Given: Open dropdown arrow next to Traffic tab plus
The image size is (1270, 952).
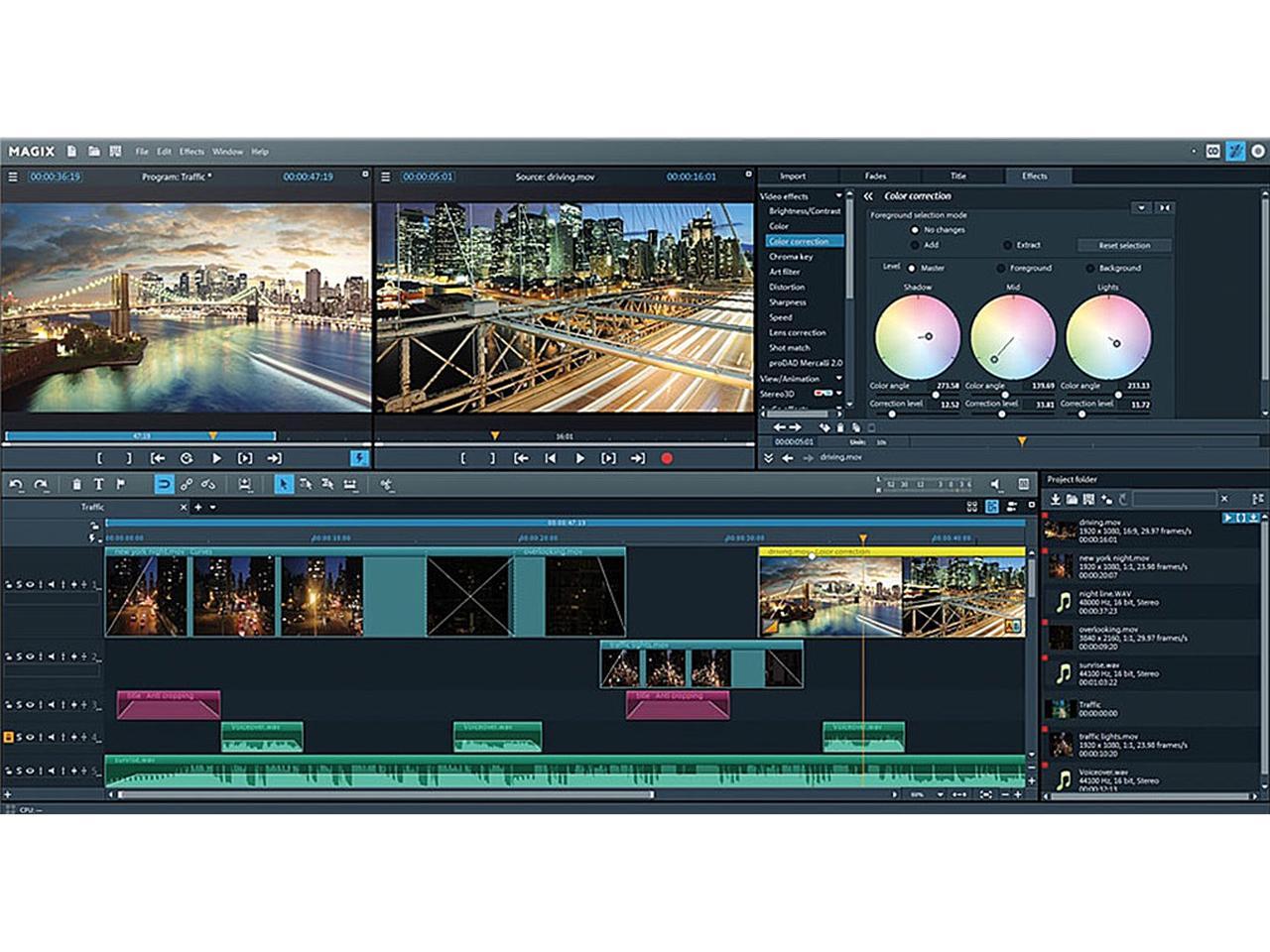Looking at the screenshot, I should 213,508.
